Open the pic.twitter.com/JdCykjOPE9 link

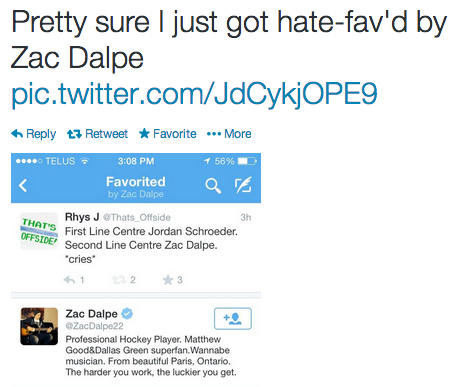pyautogui.click(x=194, y=93)
